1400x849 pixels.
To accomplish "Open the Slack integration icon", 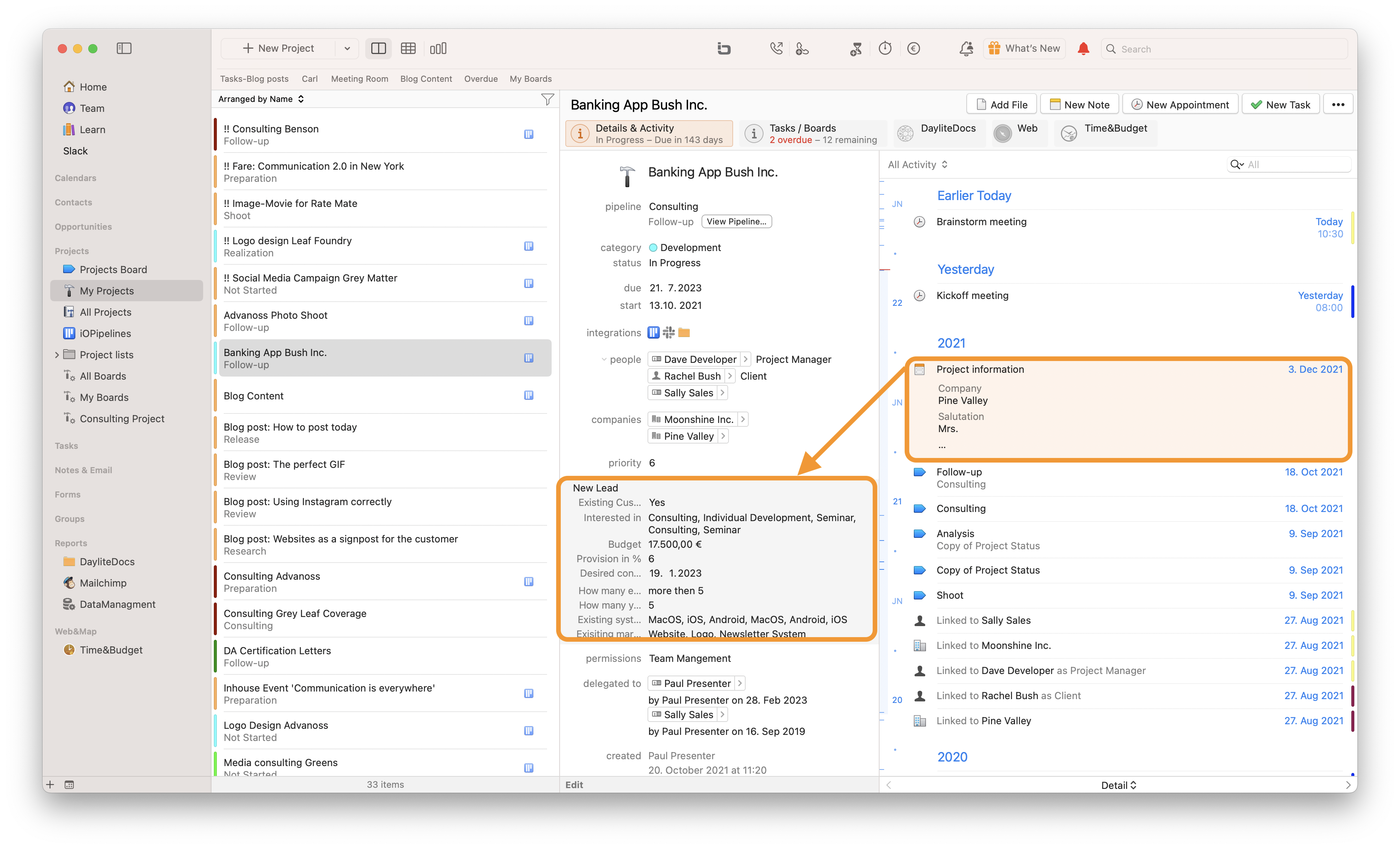I will (669, 332).
